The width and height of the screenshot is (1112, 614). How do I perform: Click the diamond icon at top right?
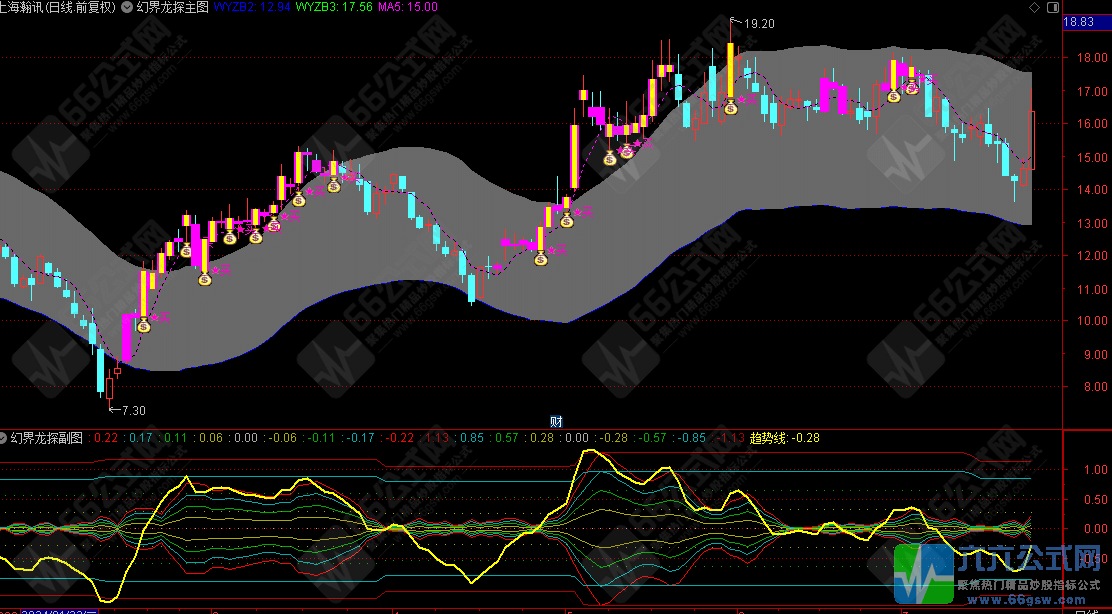1033,7
